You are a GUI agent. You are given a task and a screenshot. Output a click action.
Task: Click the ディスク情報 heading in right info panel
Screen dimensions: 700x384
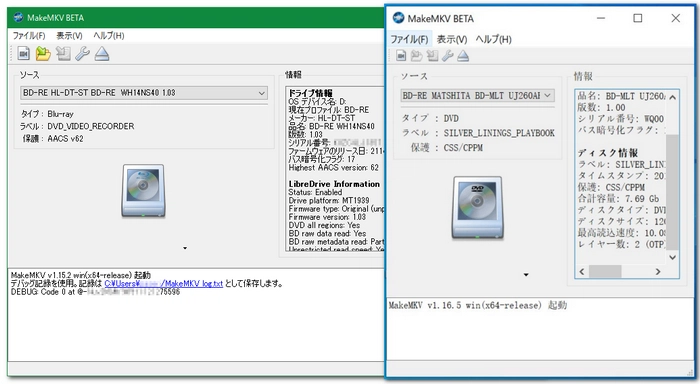point(608,153)
